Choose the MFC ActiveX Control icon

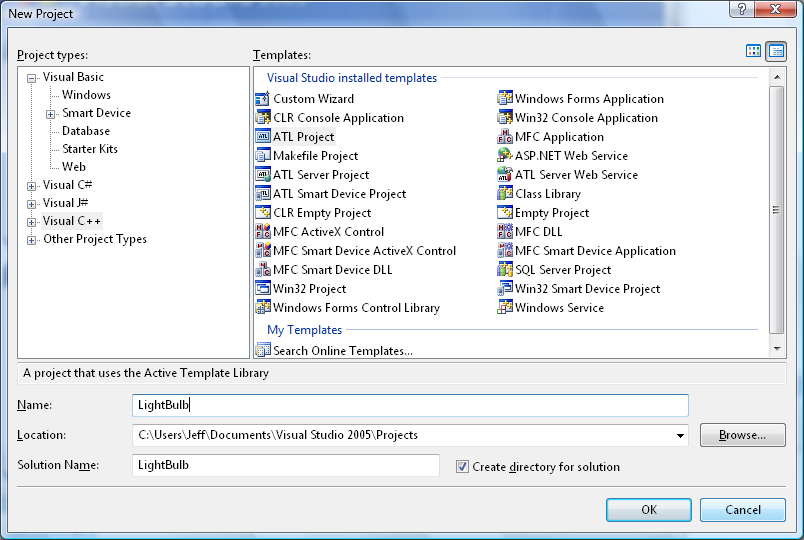click(x=263, y=231)
